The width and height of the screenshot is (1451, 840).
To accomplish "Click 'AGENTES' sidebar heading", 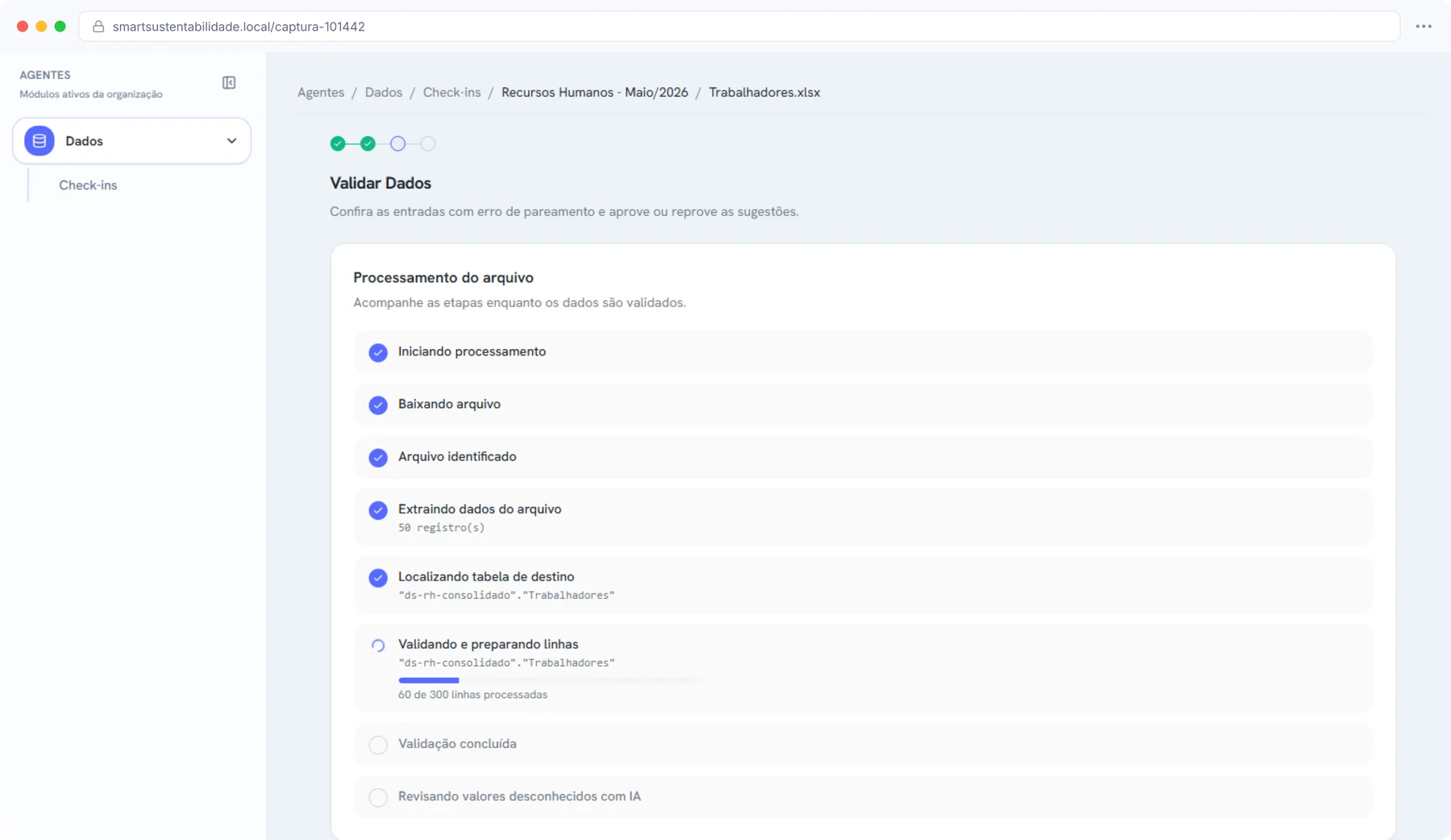I will tap(45, 75).
